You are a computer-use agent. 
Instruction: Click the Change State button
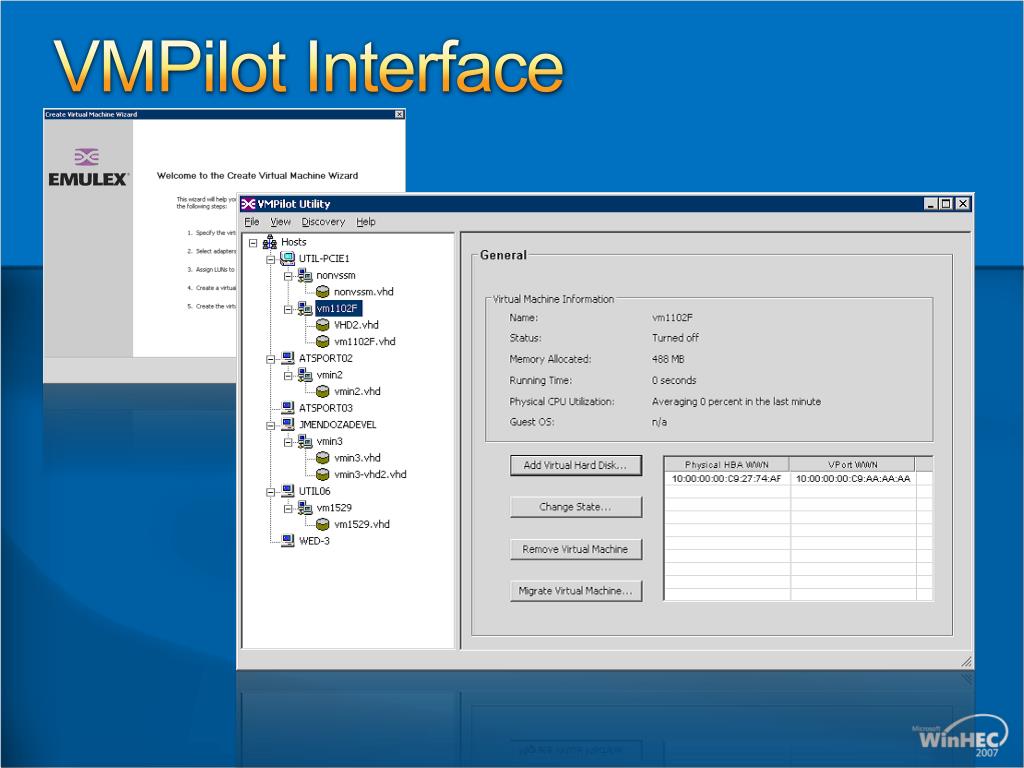tap(575, 507)
